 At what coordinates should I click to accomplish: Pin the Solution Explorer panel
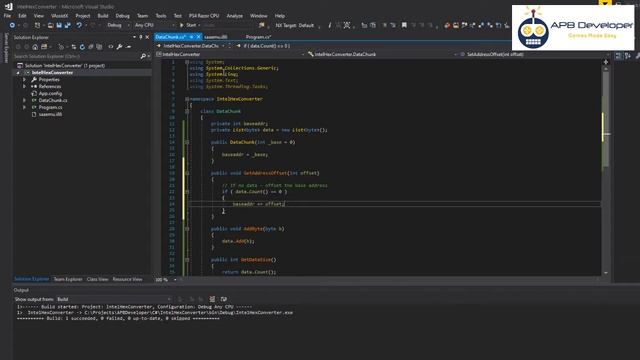(141, 37)
